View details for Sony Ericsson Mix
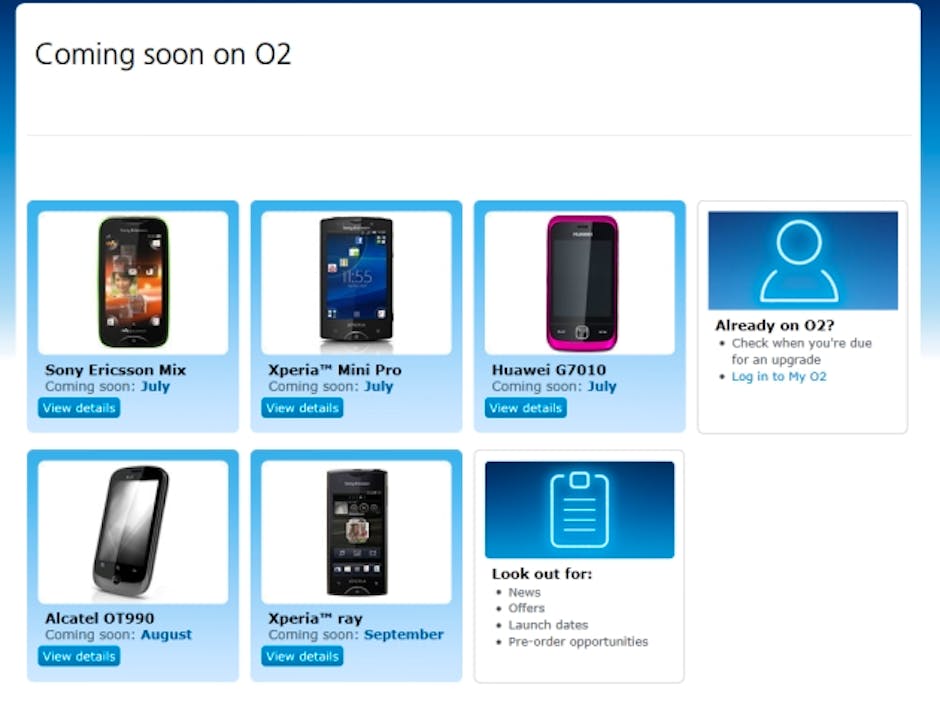Viewport: 940px width, 709px height. (x=79, y=408)
